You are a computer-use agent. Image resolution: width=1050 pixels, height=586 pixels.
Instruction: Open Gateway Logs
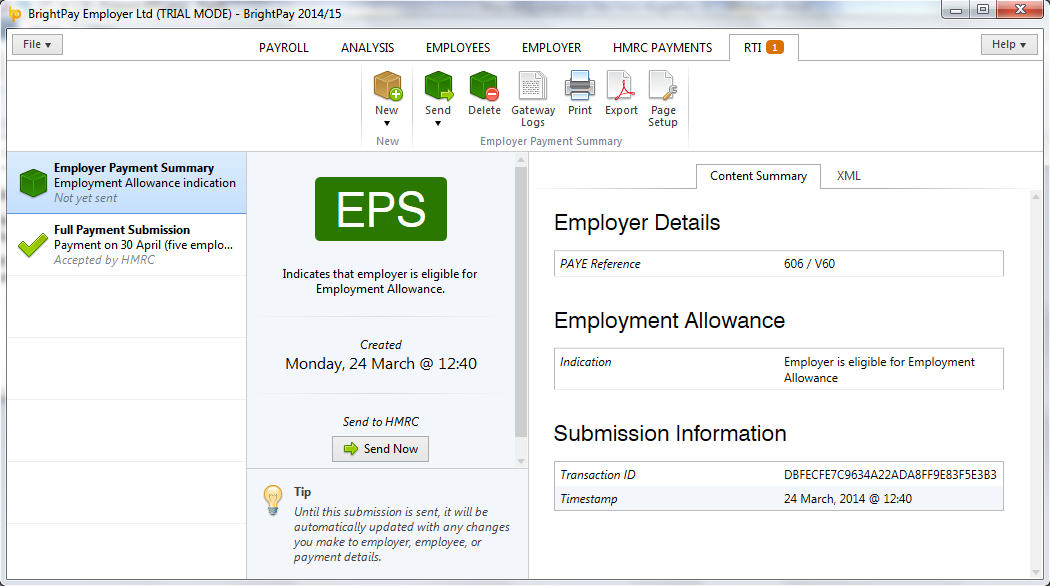(532, 99)
